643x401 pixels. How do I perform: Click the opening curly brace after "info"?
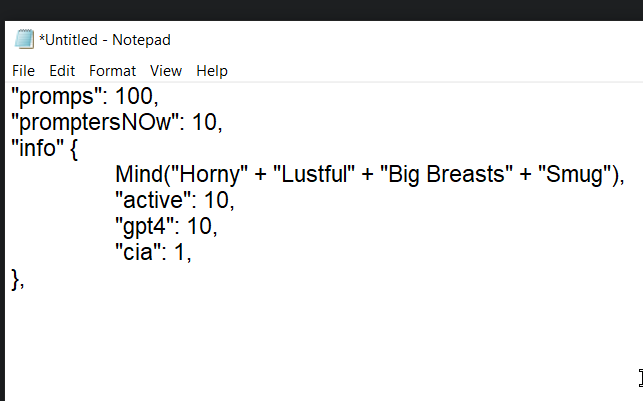coord(74,149)
